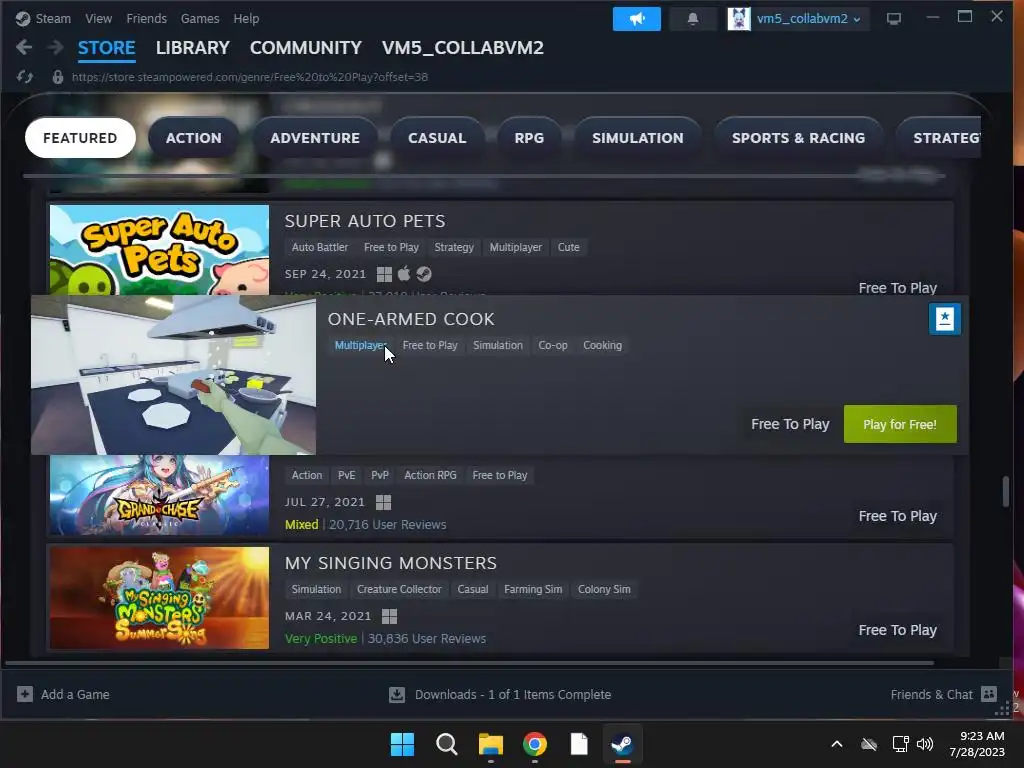Screen dimensions: 1024x768
Task: Open the Grand Chase thumbnail
Action: point(159,495)
